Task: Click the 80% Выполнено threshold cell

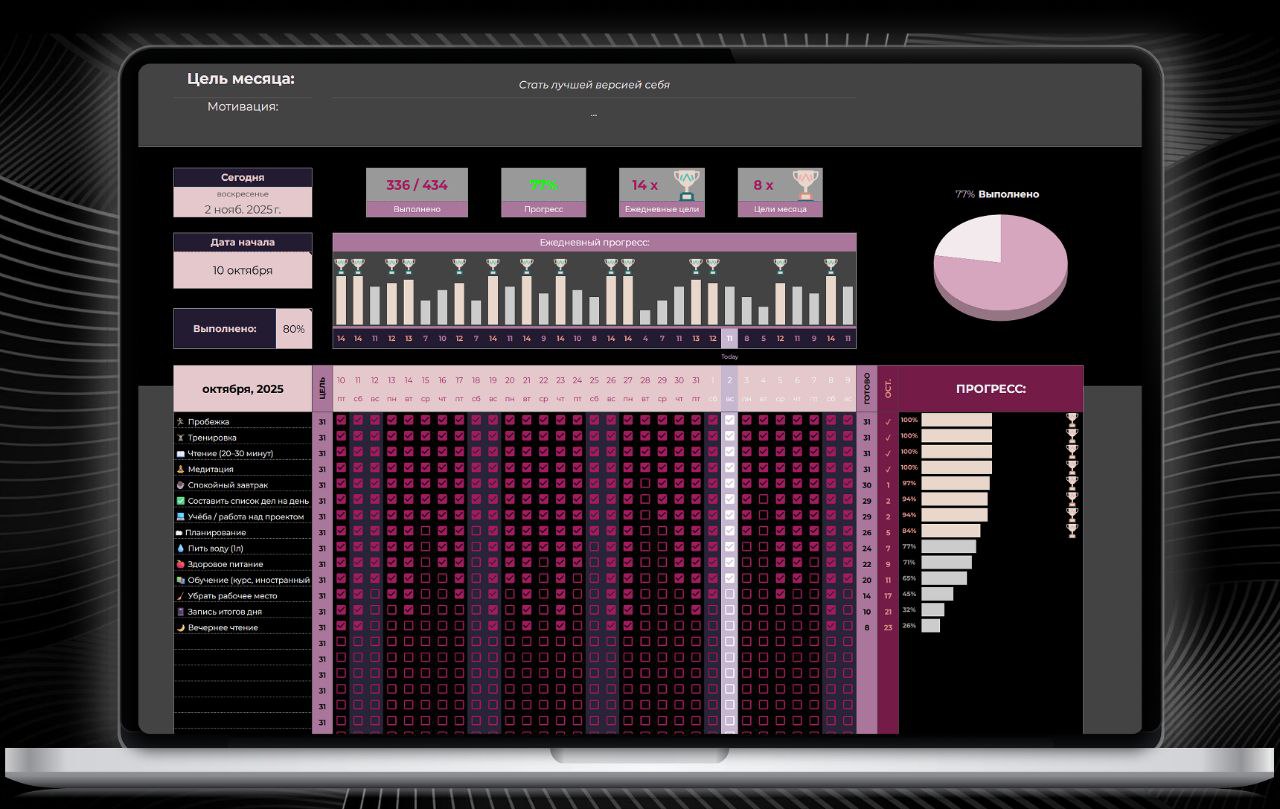Action: (x=294, y=329)
